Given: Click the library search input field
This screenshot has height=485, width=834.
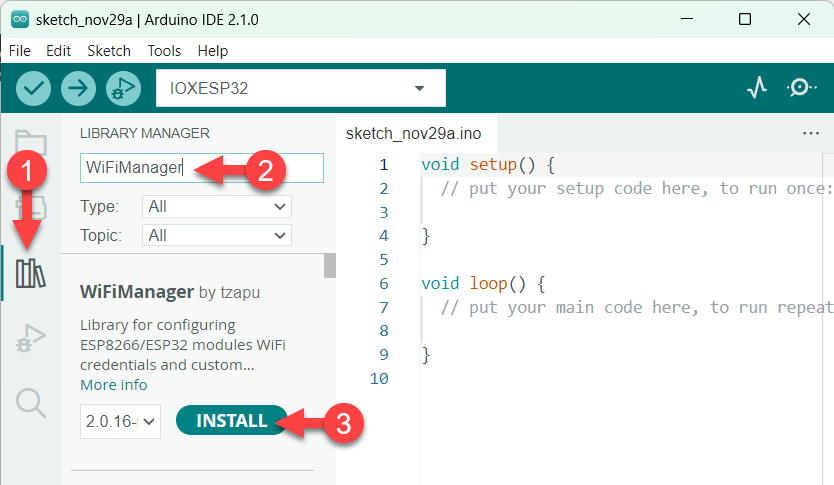Looking at the screenshot, I should 202,168.
